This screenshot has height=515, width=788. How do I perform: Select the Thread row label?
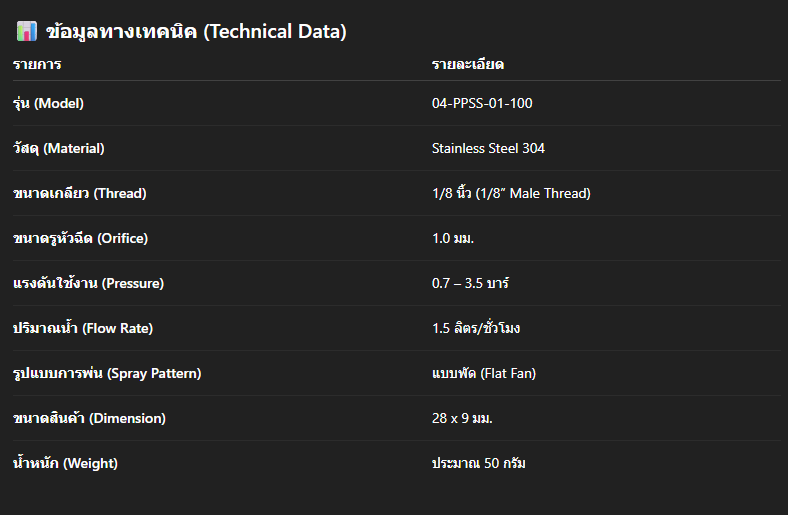[79, 193]
